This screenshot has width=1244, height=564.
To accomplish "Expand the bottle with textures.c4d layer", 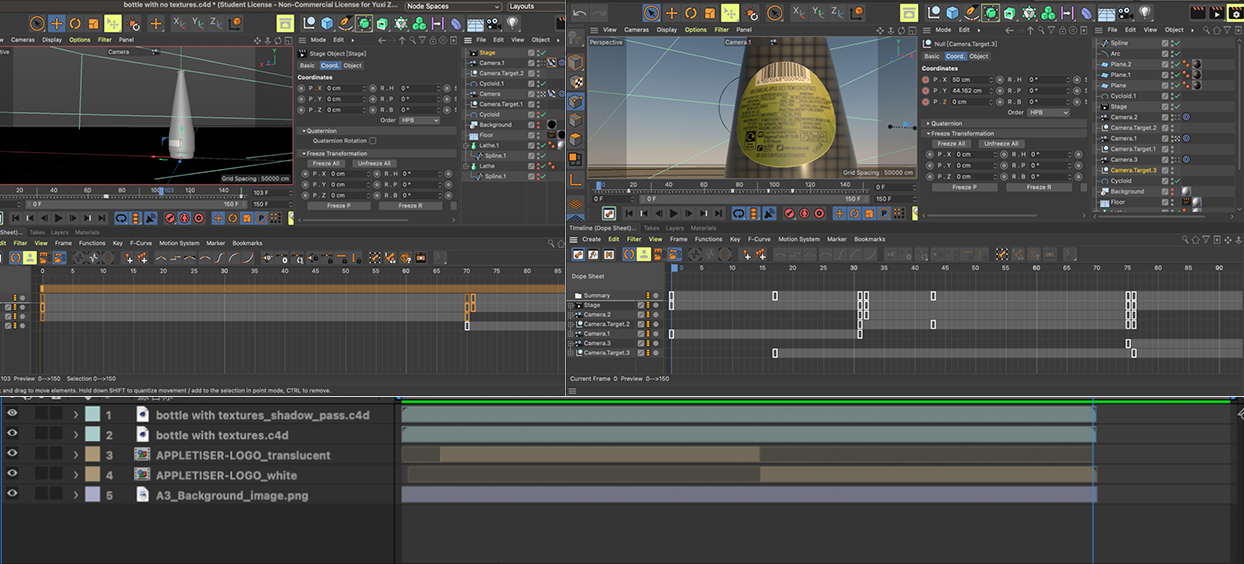I will [75, 435].
